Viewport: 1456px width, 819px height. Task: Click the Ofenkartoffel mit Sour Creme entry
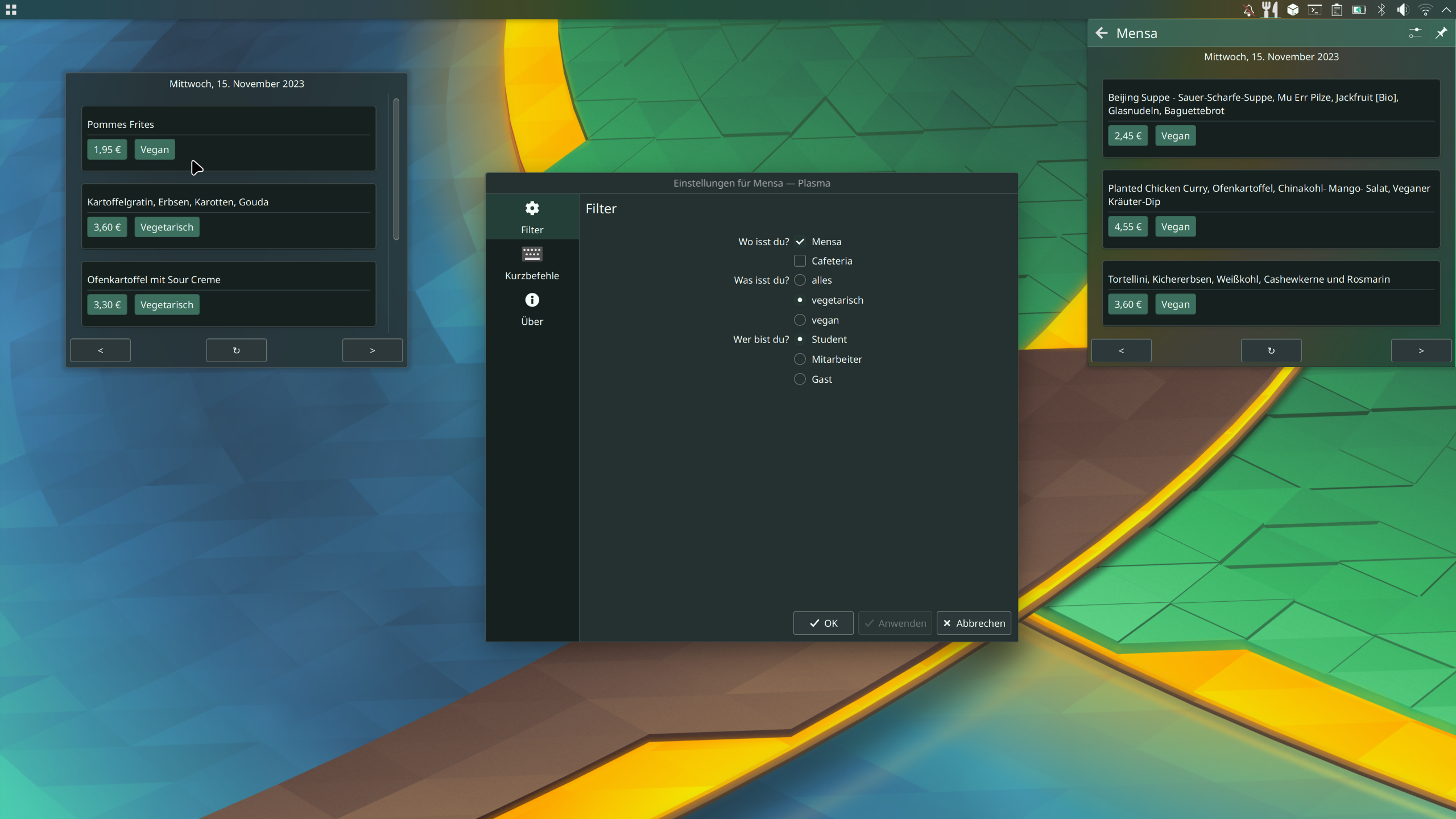[x=229, y=293]
